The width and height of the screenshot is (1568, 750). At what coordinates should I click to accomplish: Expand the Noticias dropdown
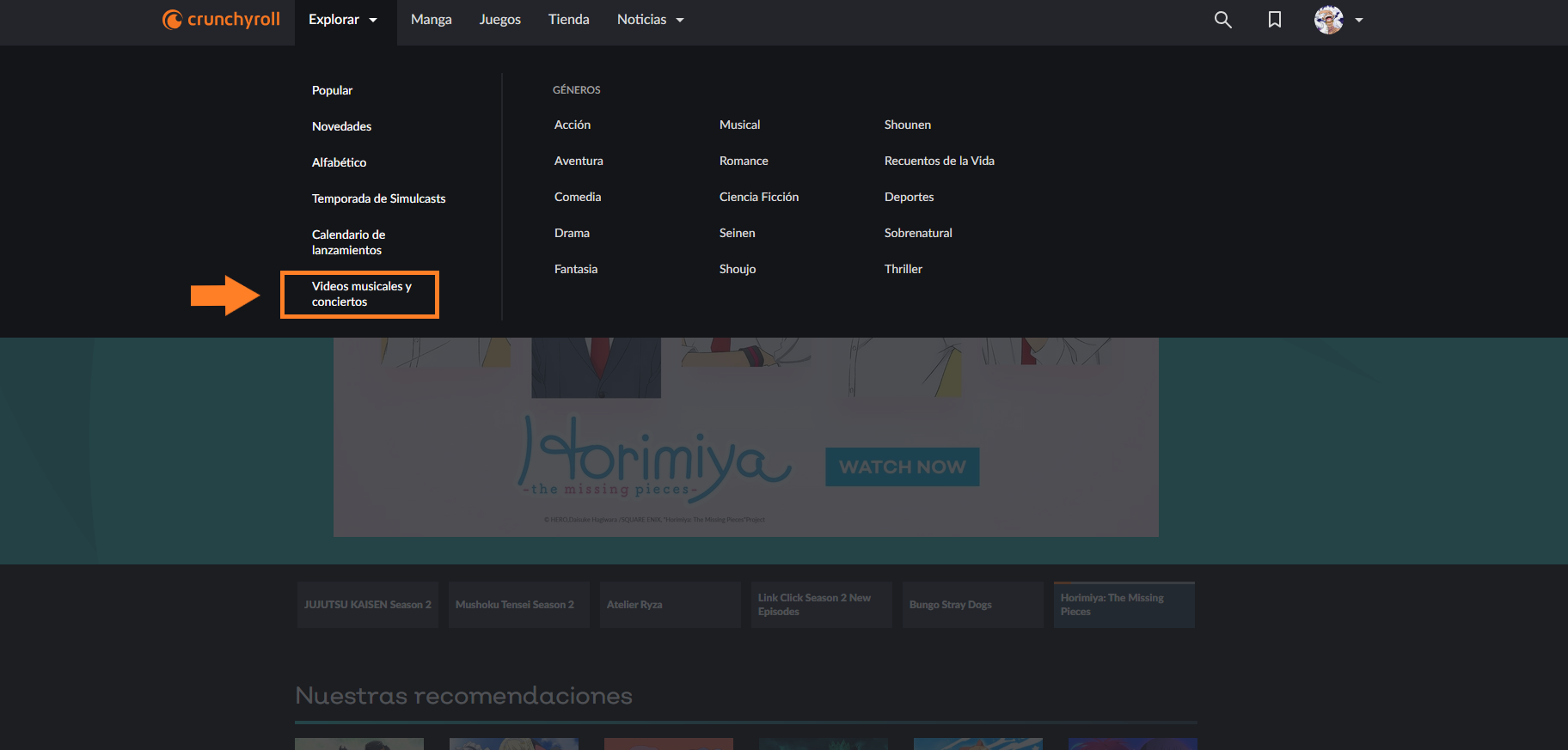click(x=651, y=20)
